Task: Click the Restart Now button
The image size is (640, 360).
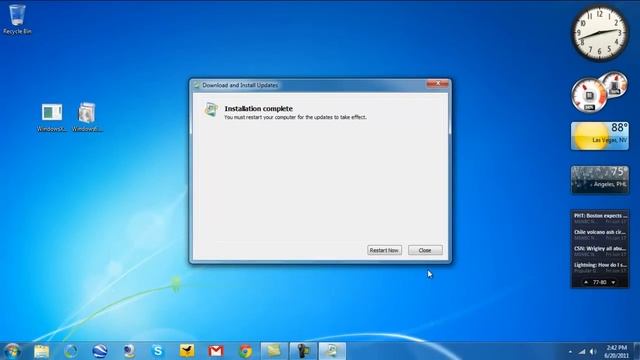Action: 384,250
